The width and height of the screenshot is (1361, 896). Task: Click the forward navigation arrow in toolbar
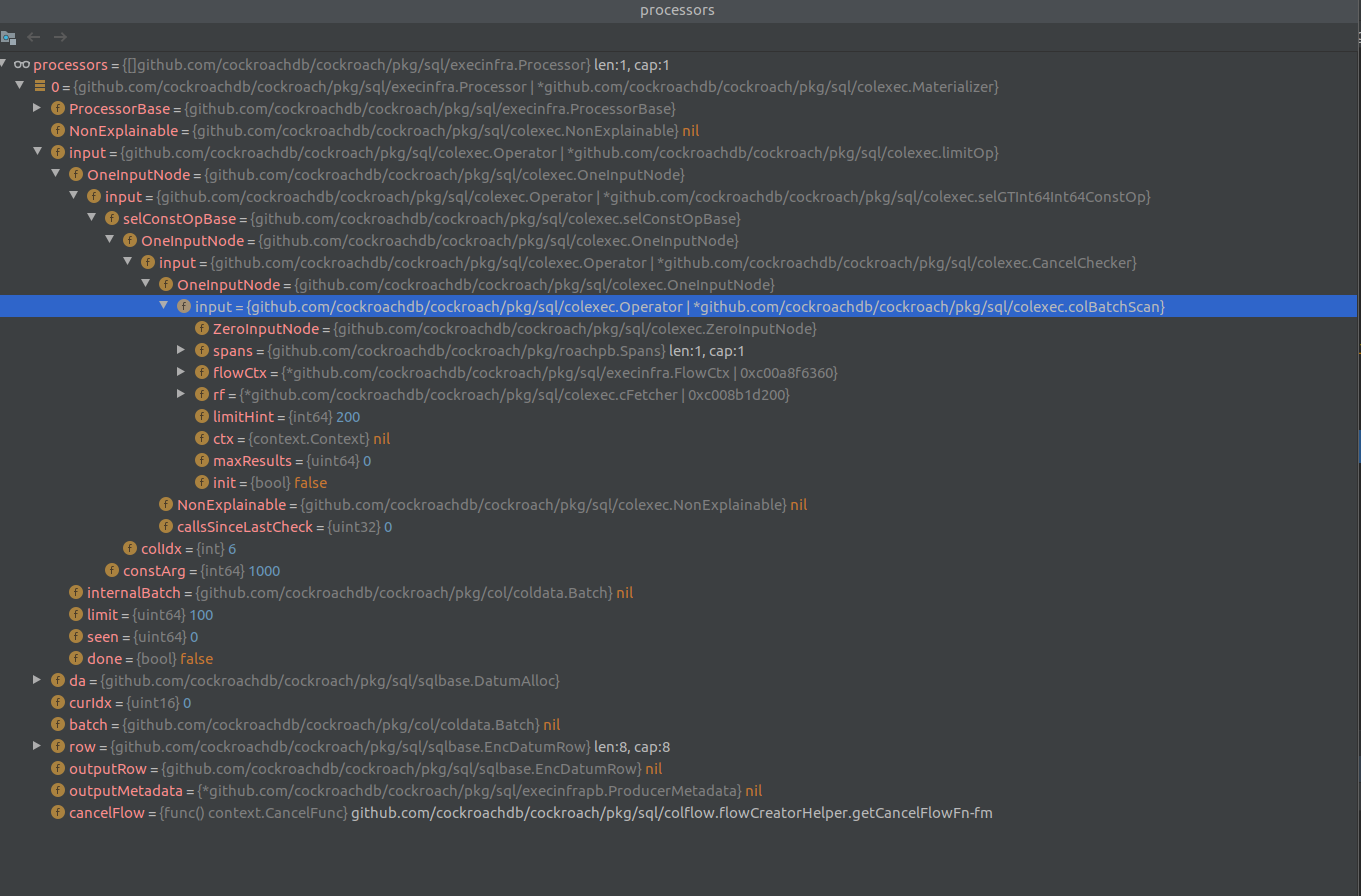click(60, 37)
